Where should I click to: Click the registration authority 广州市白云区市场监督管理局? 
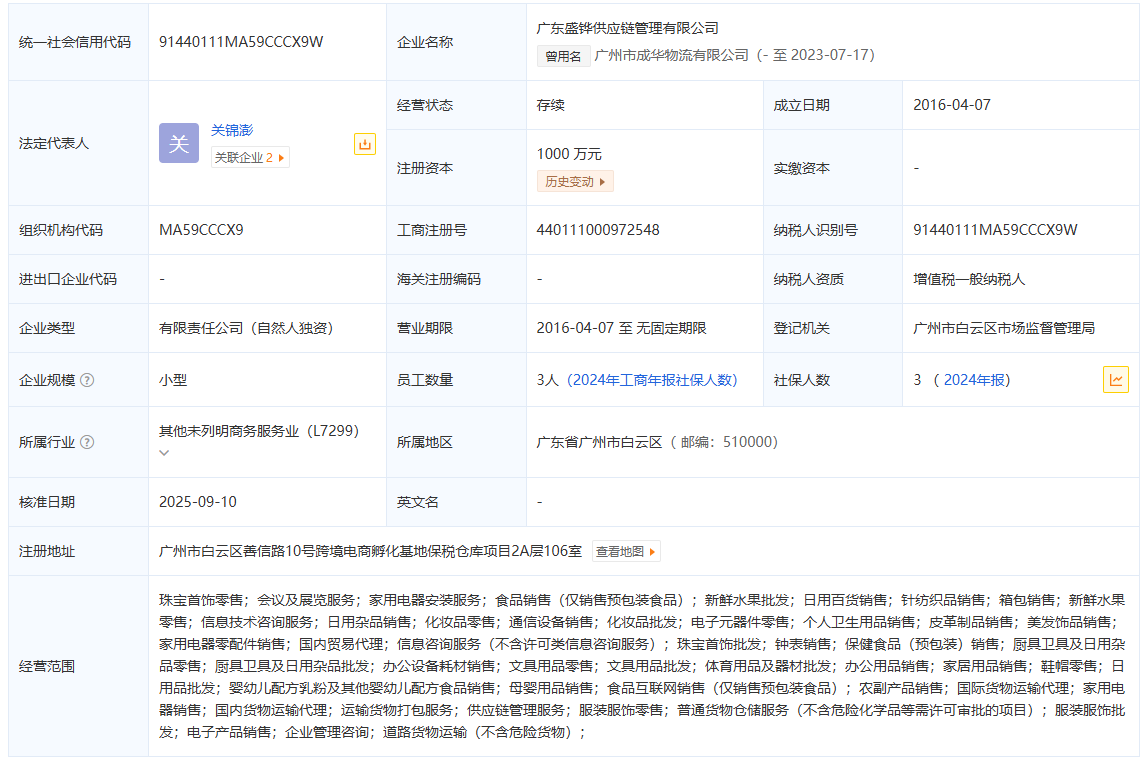click(1004, 328)
